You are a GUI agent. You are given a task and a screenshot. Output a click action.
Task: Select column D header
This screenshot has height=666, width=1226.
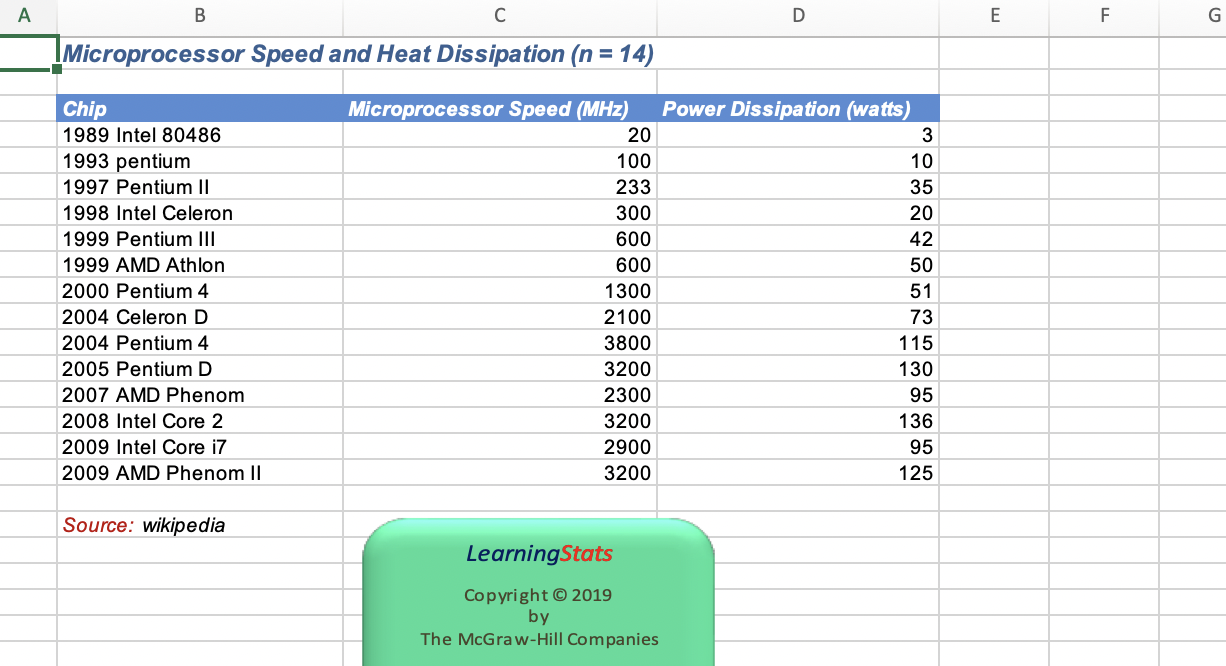pyautogui.click(x=798, y=16)
